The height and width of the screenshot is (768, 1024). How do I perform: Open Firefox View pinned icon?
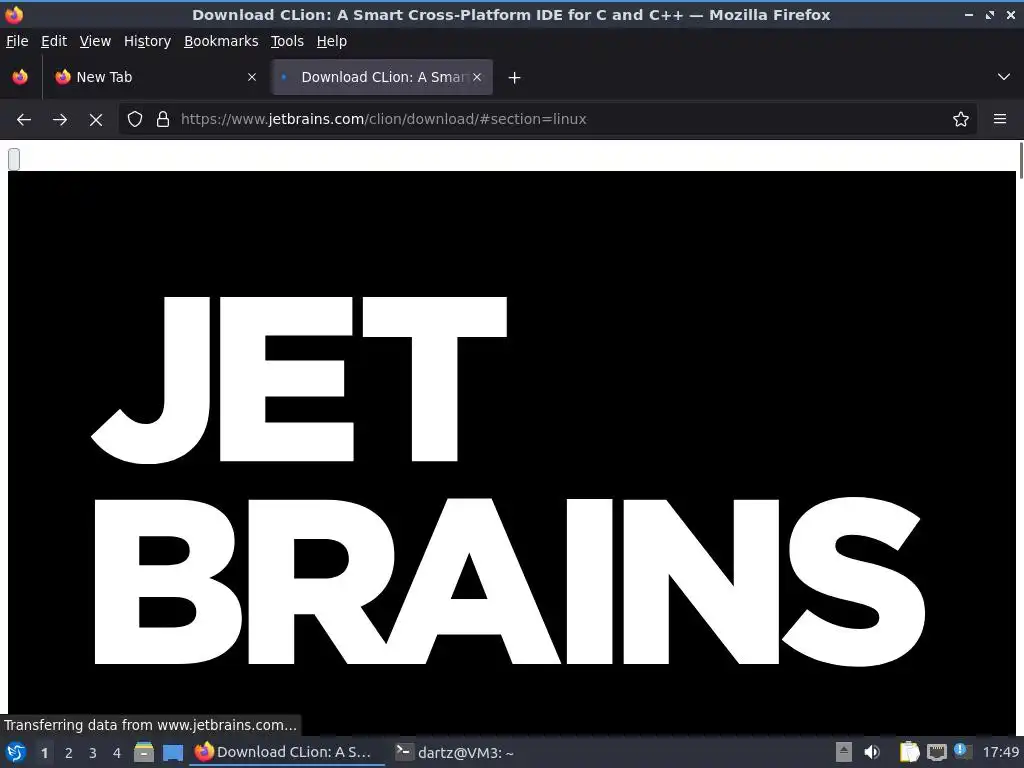pyautogui.click(x=20, y=77)
